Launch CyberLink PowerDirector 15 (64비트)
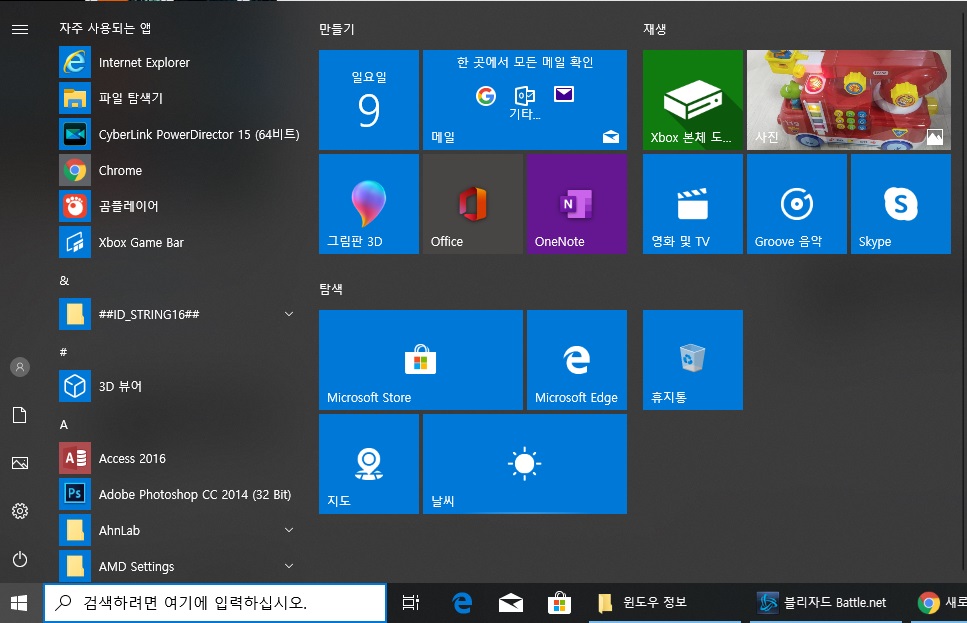The height and width of the screenshot is (623, 967). pos(179,134)
